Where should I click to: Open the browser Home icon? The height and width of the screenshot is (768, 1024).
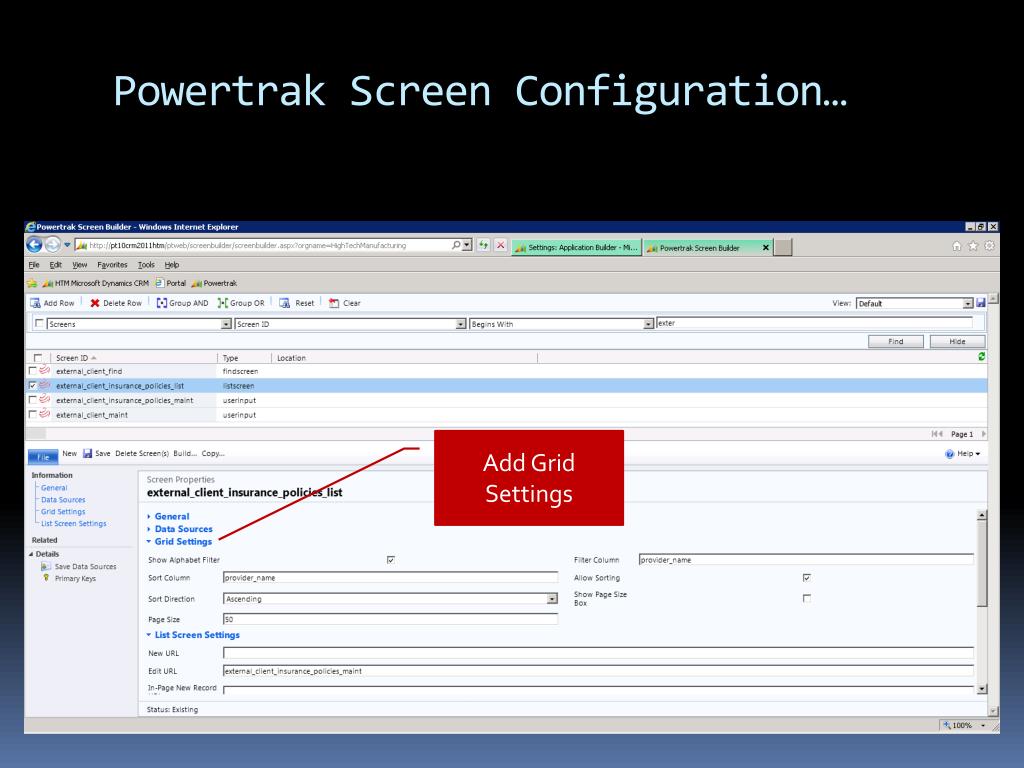pos(957,246)
